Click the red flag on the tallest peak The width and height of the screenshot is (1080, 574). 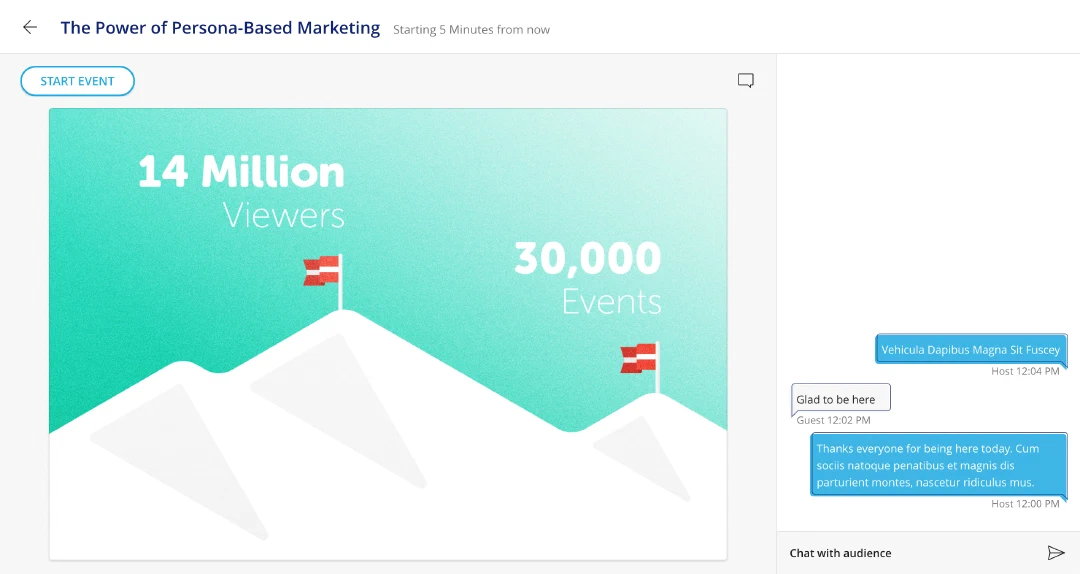323,271
